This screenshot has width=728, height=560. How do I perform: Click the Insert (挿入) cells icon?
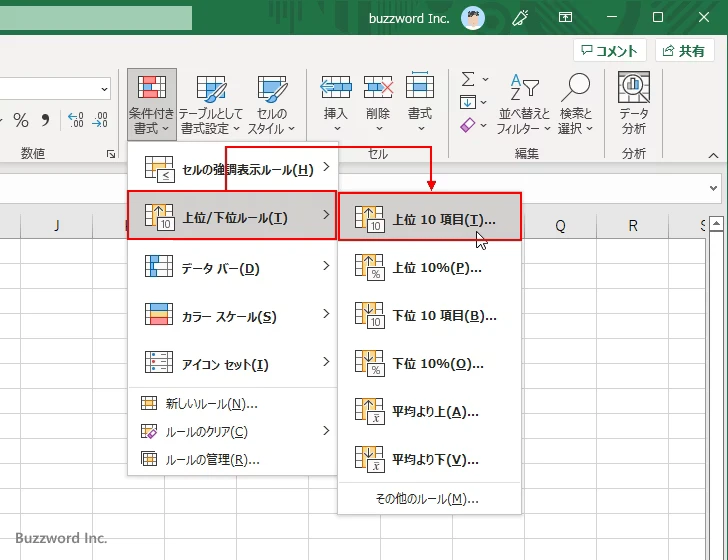click(336, 87)
